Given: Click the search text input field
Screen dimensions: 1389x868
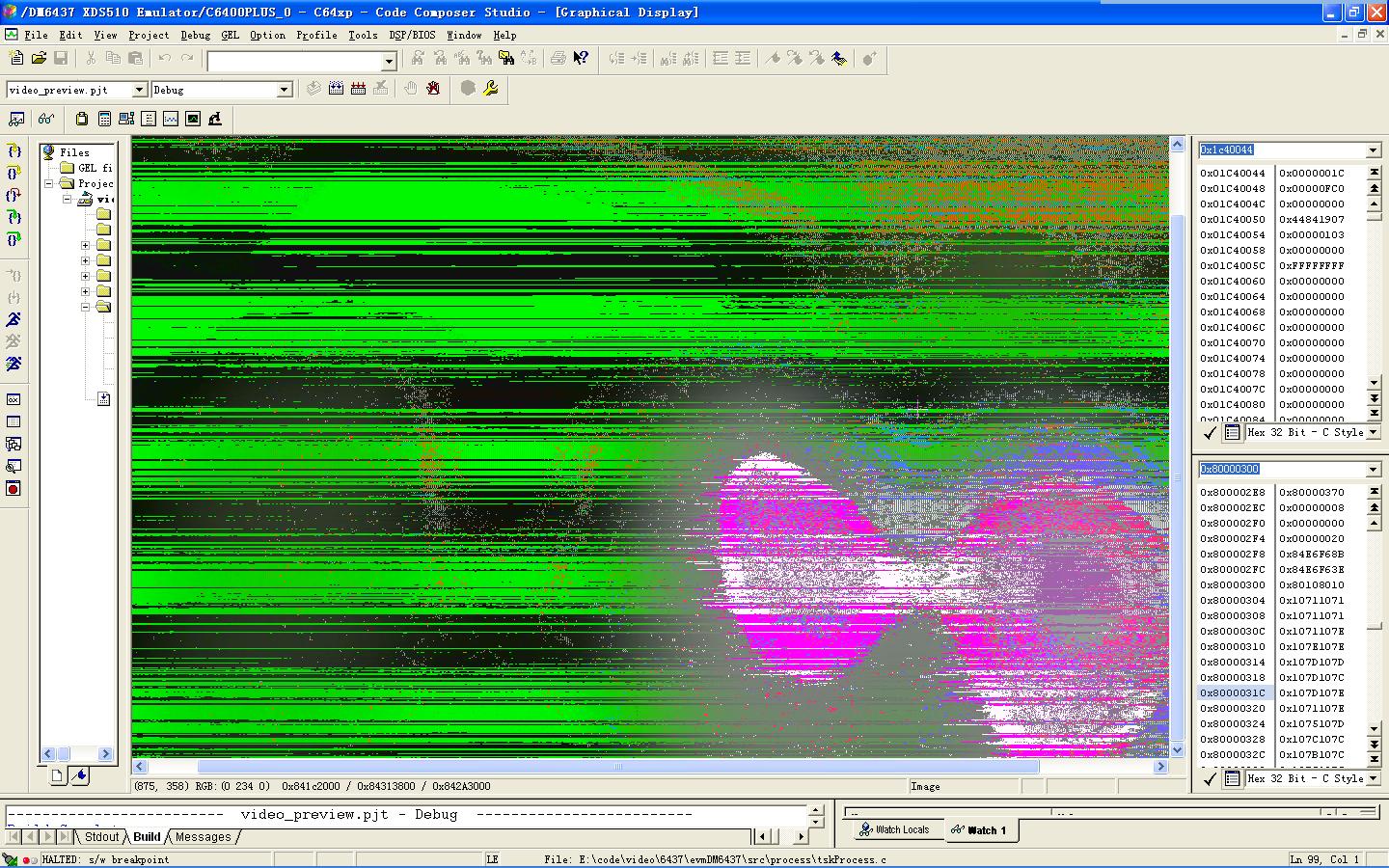Looking at the screenshot, I should pos(295,62).
